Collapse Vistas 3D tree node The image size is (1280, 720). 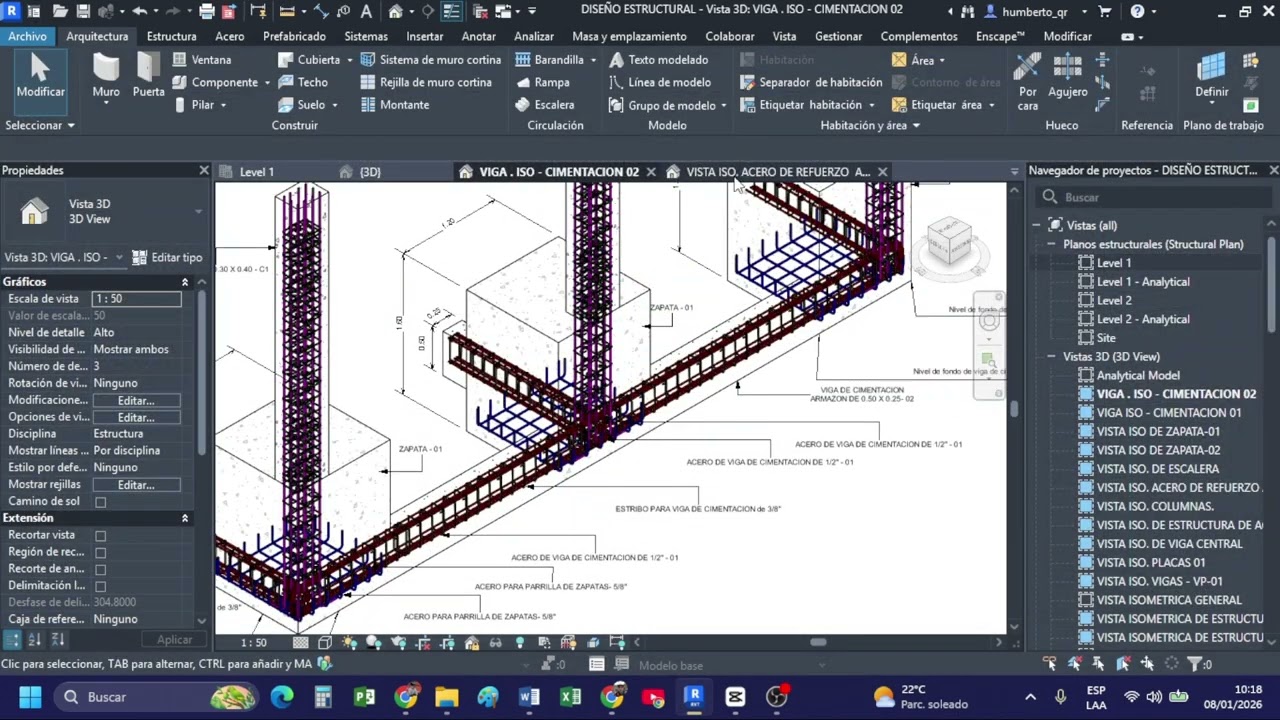(1052, 357)
